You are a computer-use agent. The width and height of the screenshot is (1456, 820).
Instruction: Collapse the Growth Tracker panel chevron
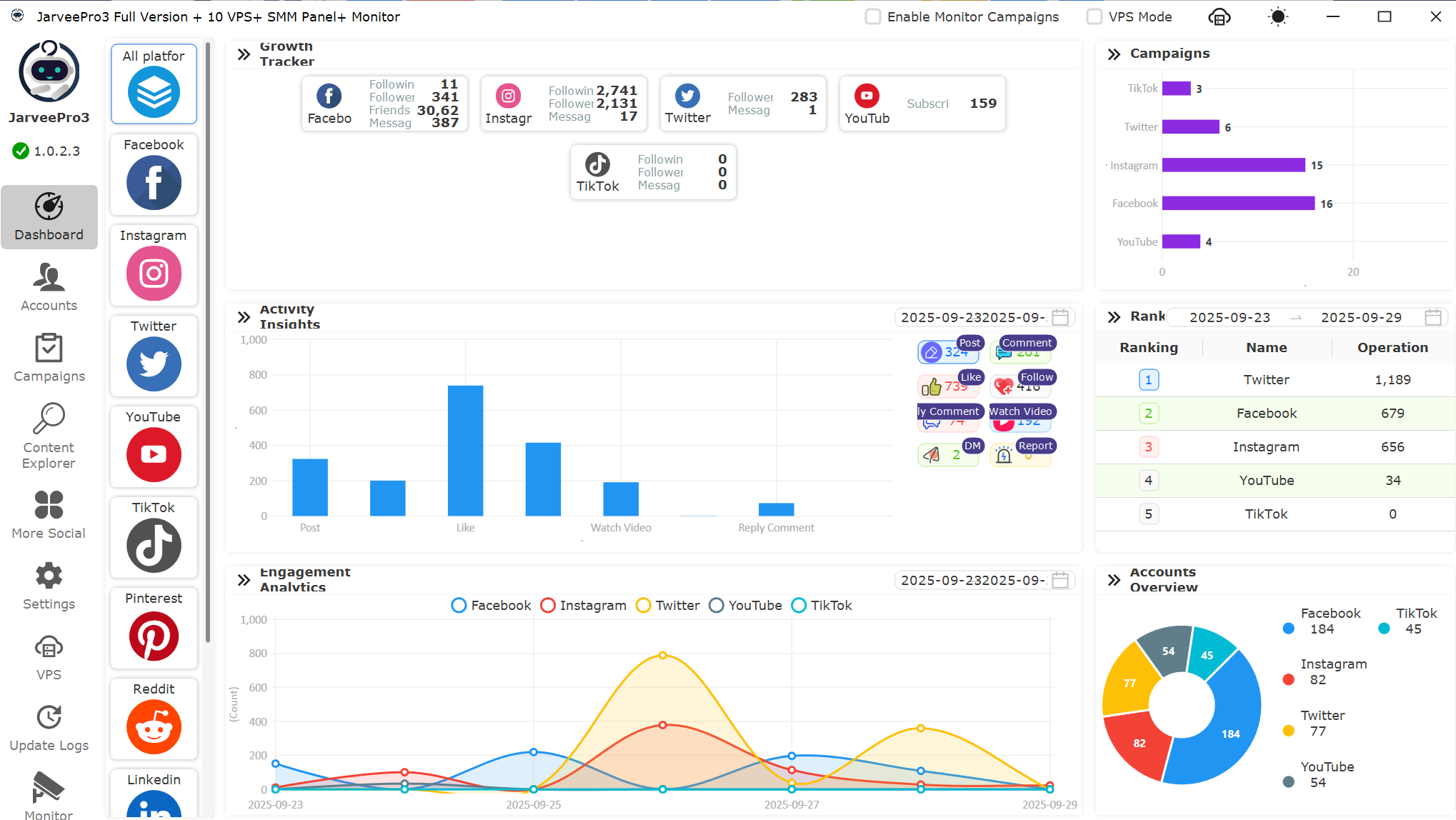click(244, 54)
